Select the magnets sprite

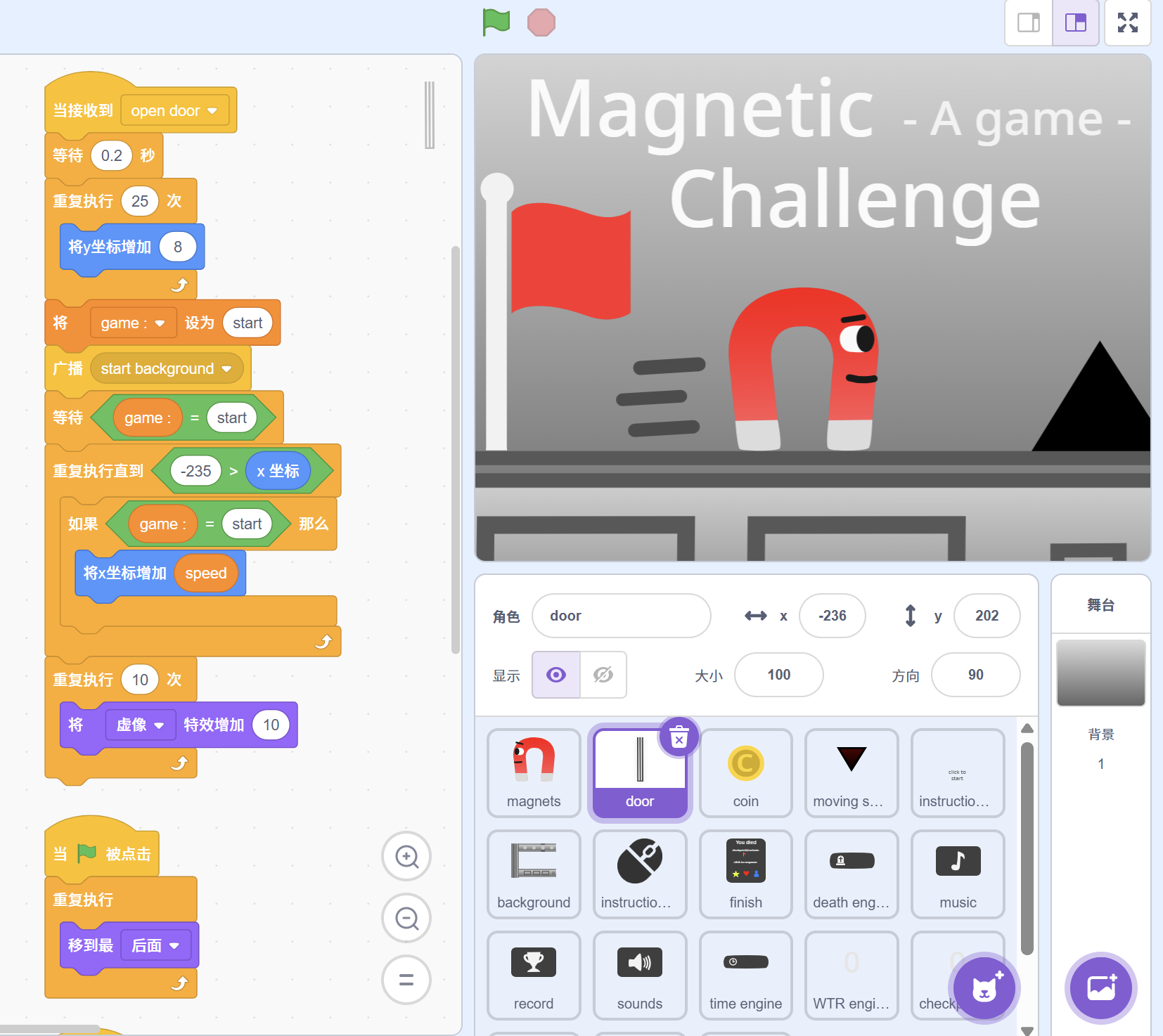point(534,772)
